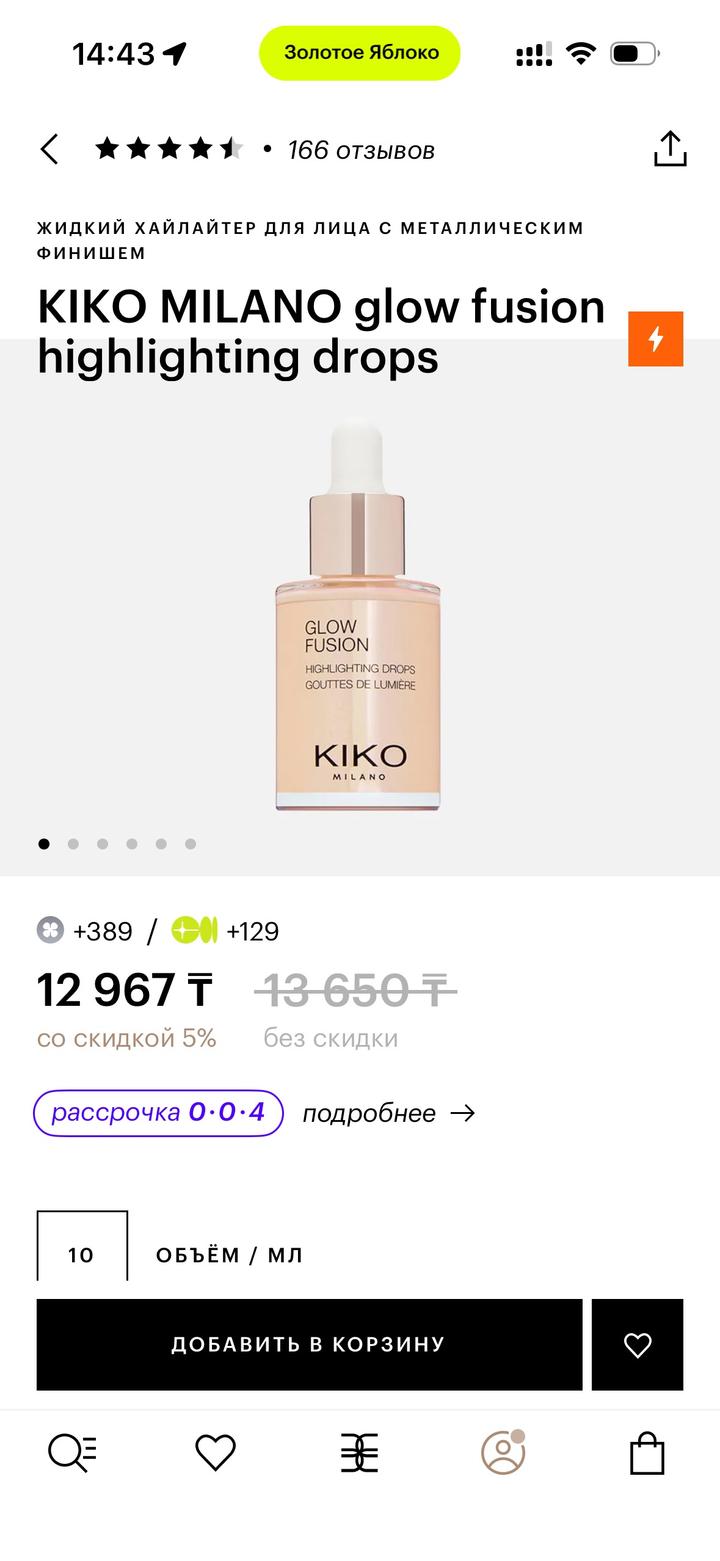Tap the Золотое Яблоko green pill at top

pos(360,53)
